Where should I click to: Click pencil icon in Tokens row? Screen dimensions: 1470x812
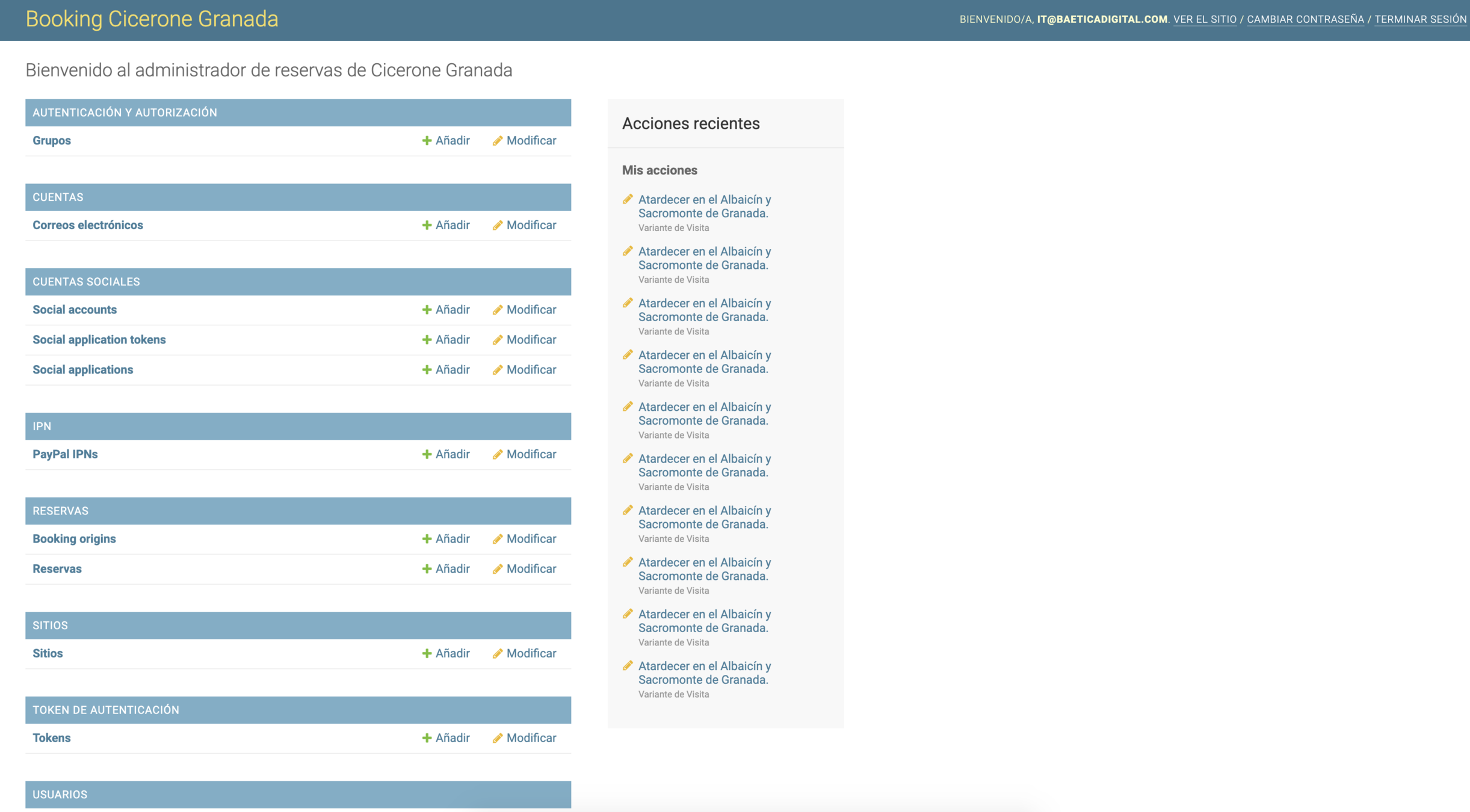click(x=497, y=738)
